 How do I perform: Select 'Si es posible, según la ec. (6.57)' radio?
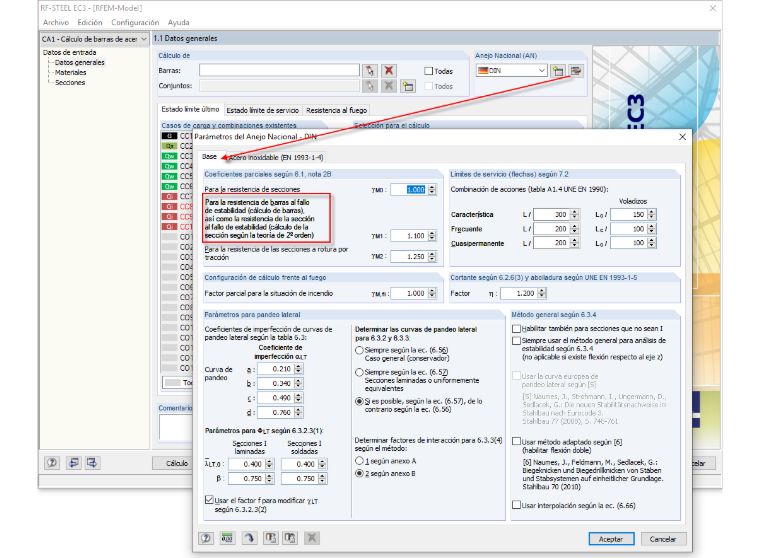359,401
